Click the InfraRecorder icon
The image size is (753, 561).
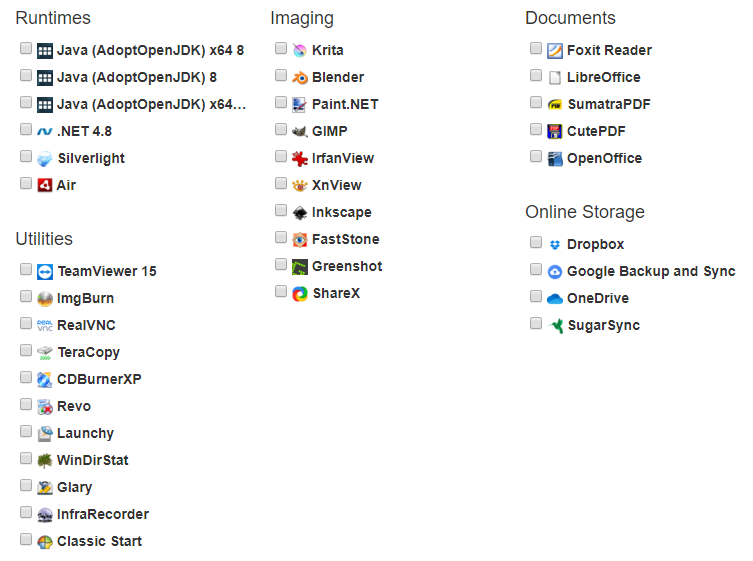coord(45,515)
